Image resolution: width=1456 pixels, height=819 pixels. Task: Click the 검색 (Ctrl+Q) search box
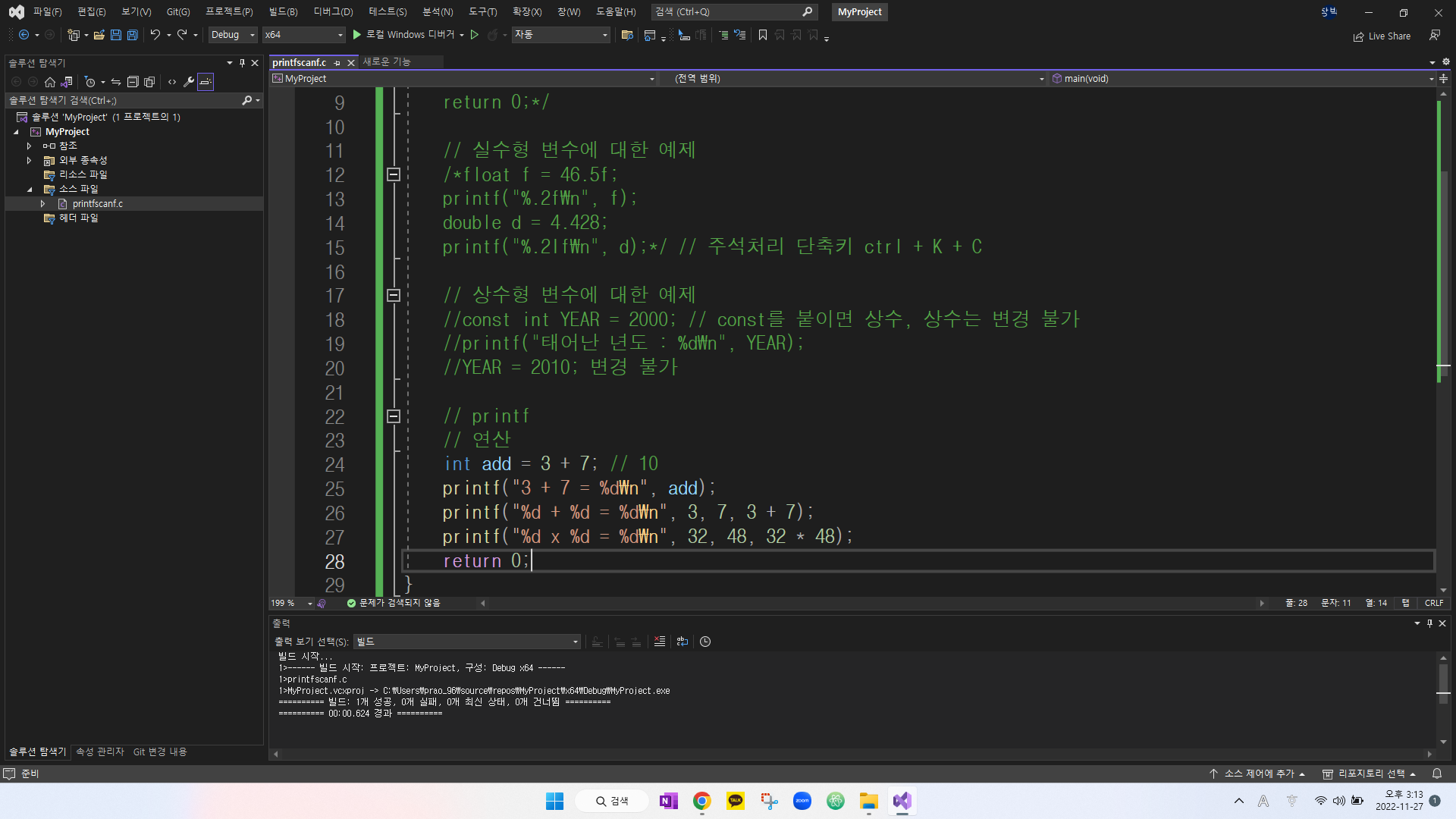[x=733, y=12]
